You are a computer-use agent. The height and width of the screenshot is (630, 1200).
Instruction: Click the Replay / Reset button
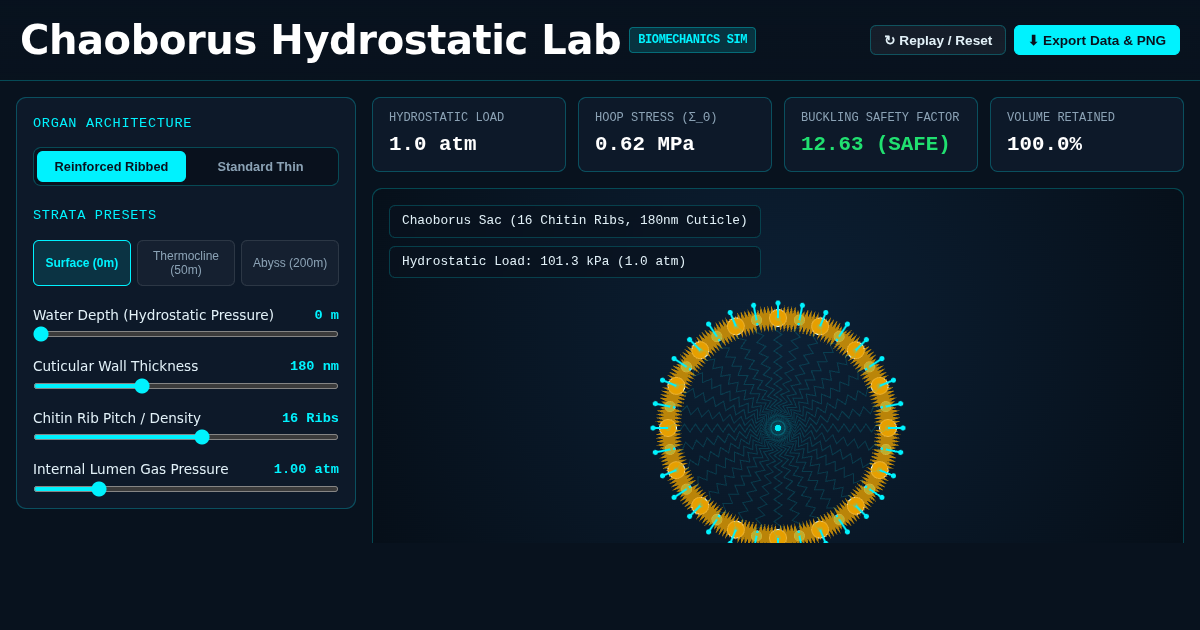pos(938,40)
